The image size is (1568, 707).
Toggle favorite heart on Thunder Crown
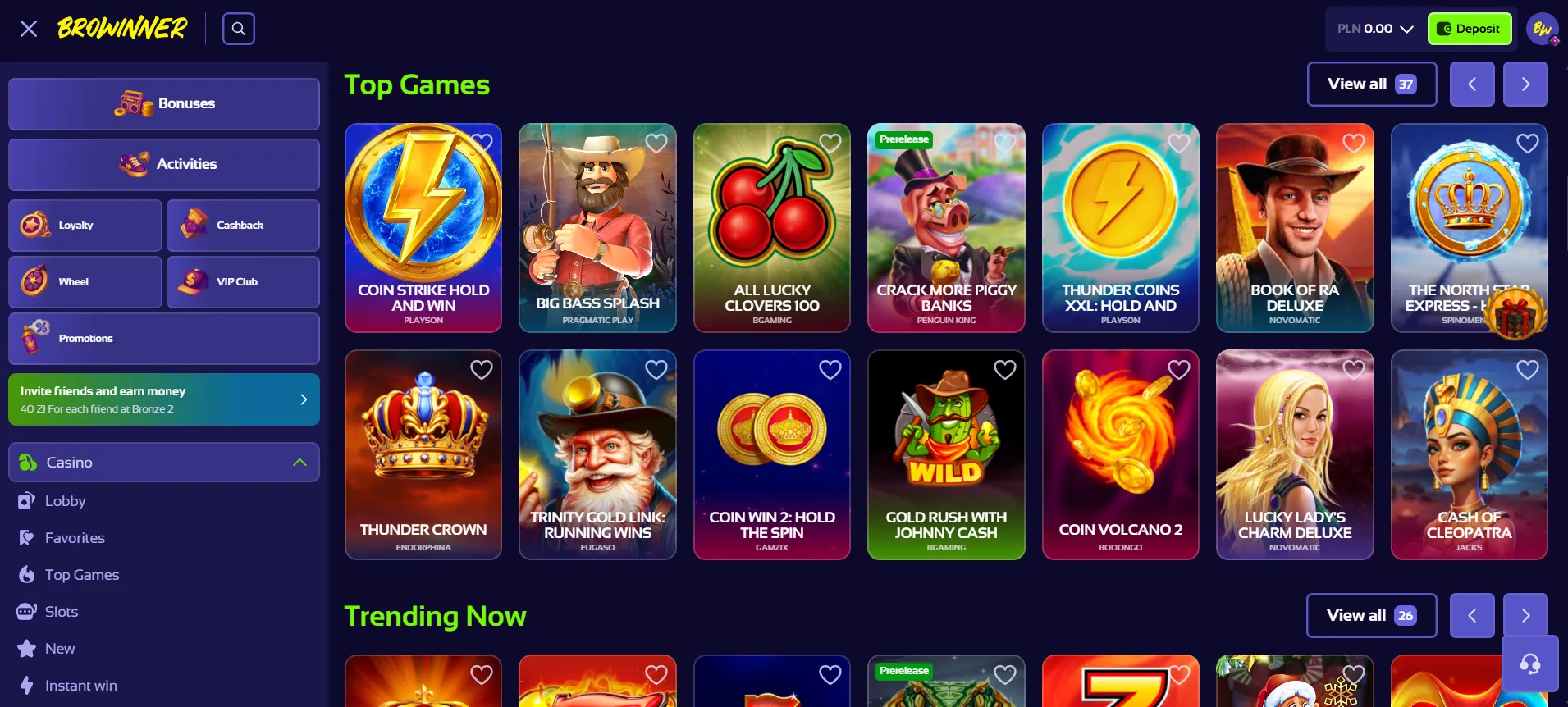coord(482,370)
